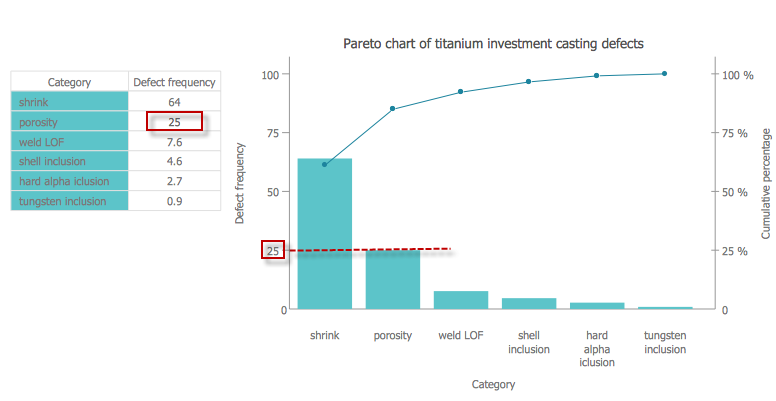Click the hard alpha iclusion cell
Viewport: 776px width, 401px height.
tap(70, 181)
